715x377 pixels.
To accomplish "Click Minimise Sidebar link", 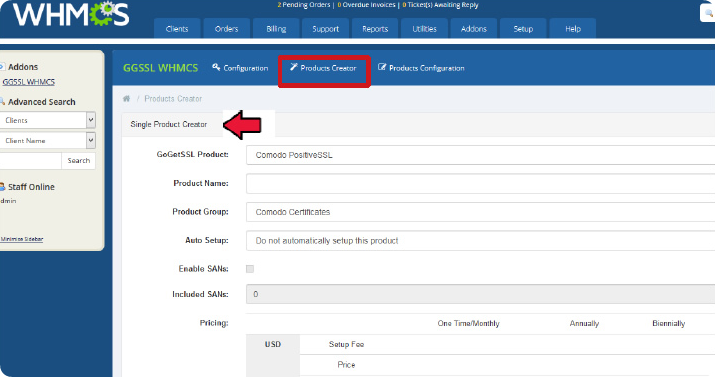I will [x=21, y=239].
